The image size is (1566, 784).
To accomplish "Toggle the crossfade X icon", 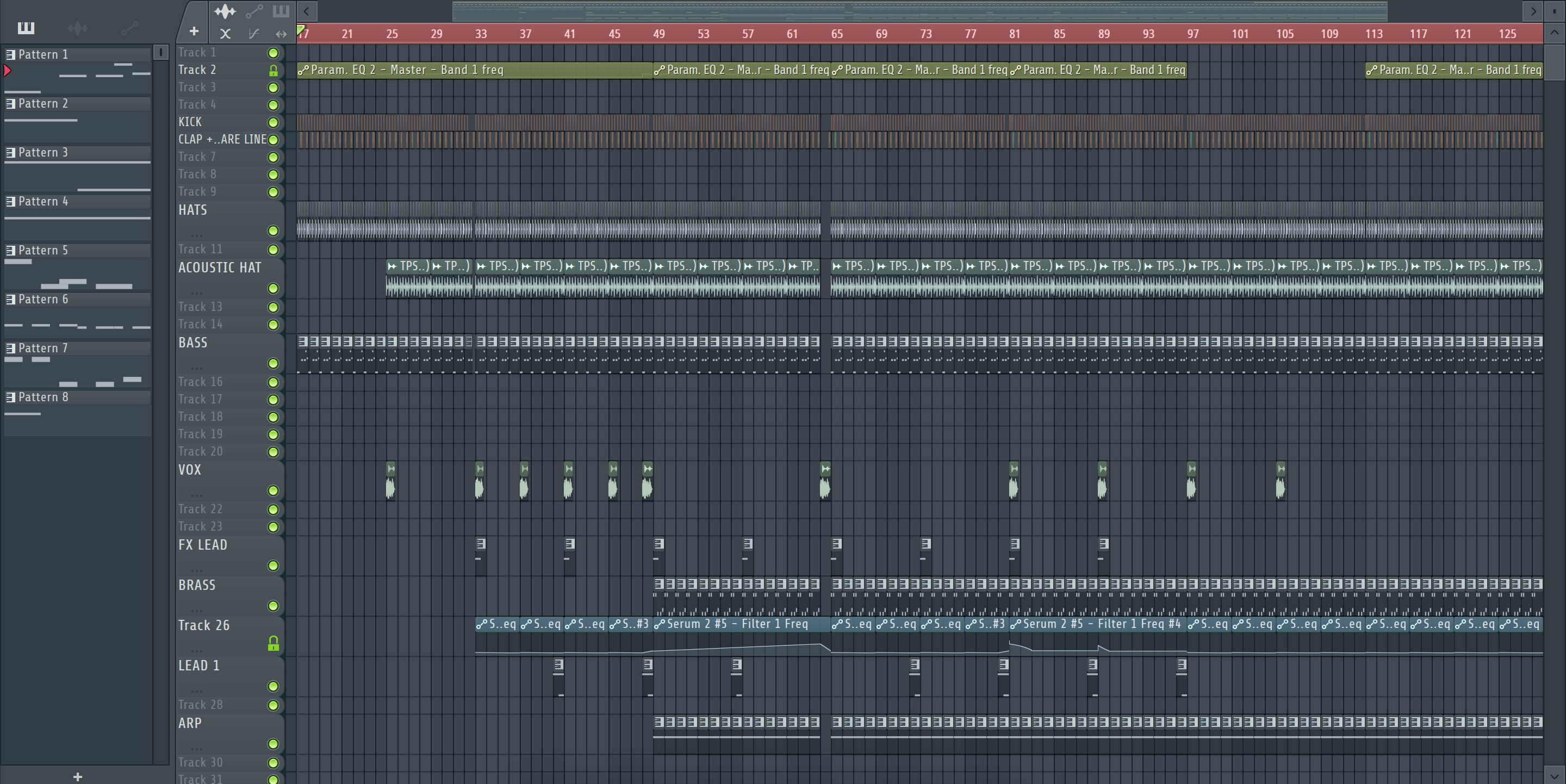I will click(226, 34).
